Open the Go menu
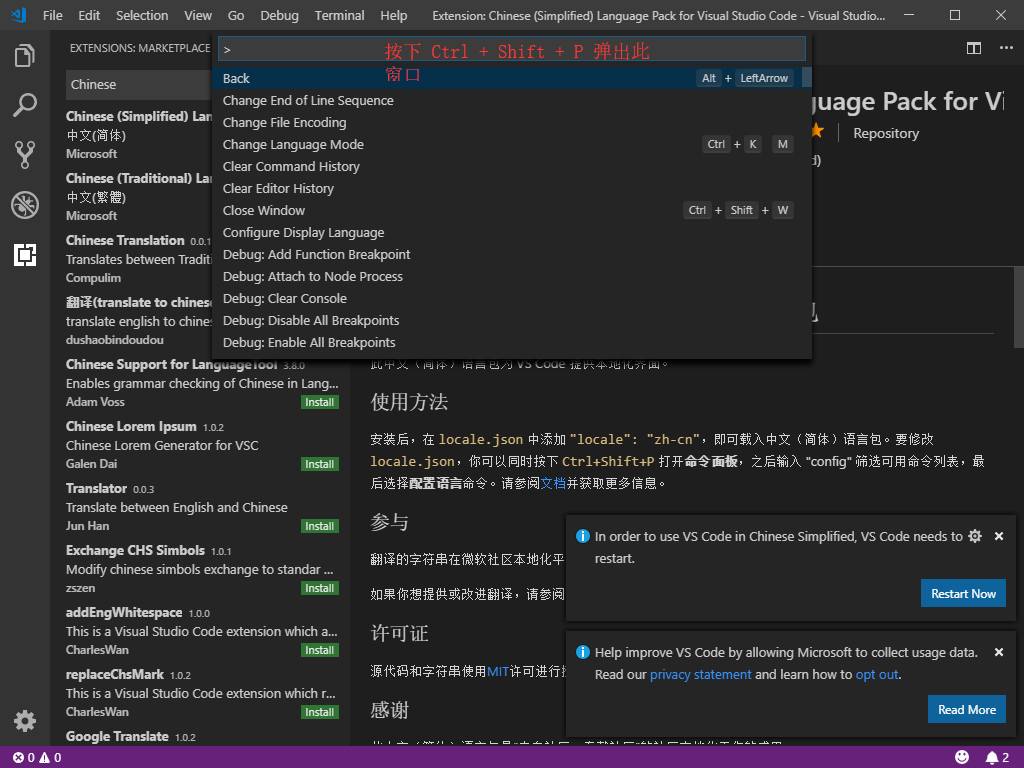Viewport: 1024px width, 768px height. 236,15
